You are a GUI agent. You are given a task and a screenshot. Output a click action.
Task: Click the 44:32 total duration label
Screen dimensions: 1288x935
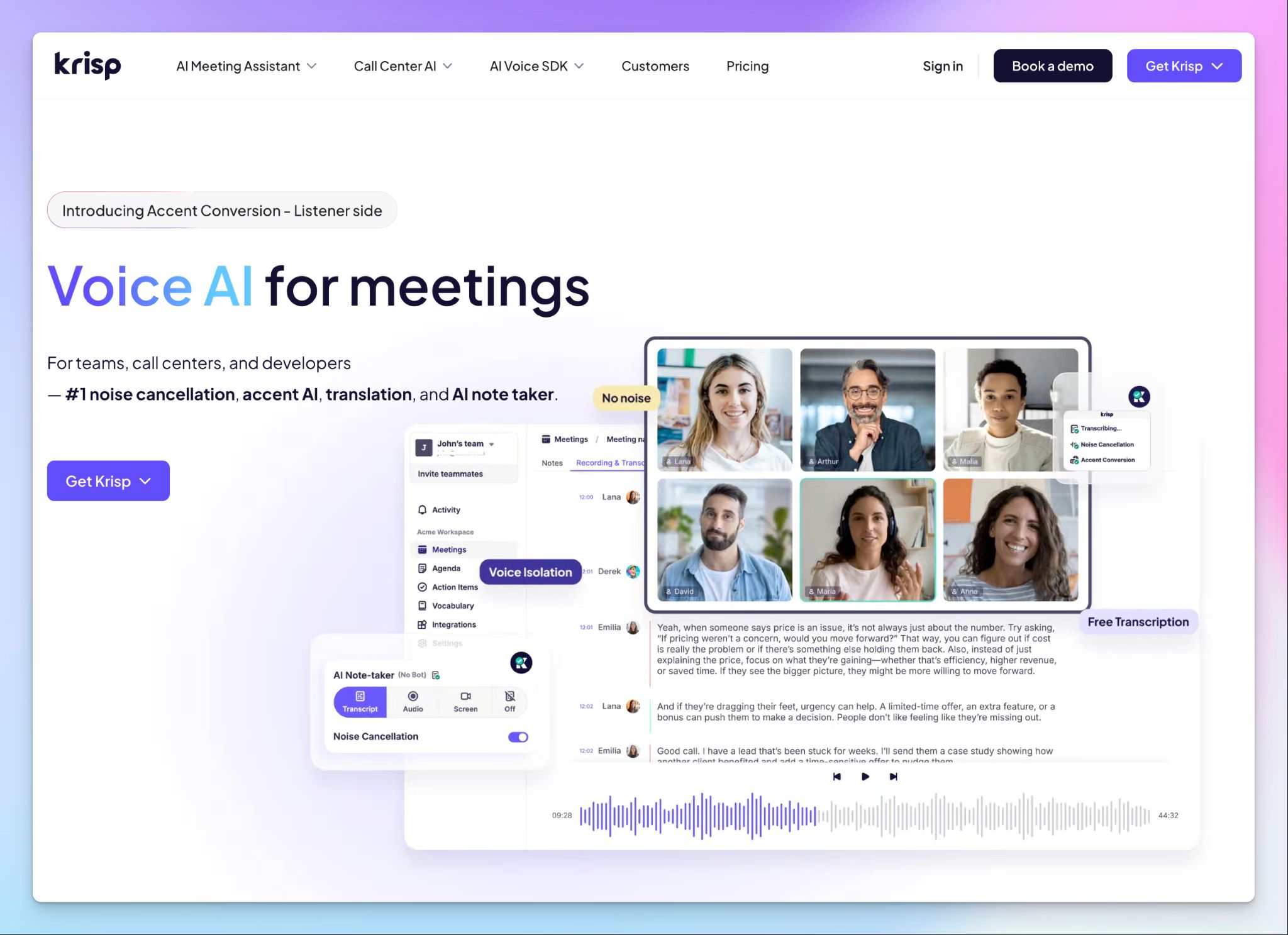pyautogui.click(x=1168, y=816)
